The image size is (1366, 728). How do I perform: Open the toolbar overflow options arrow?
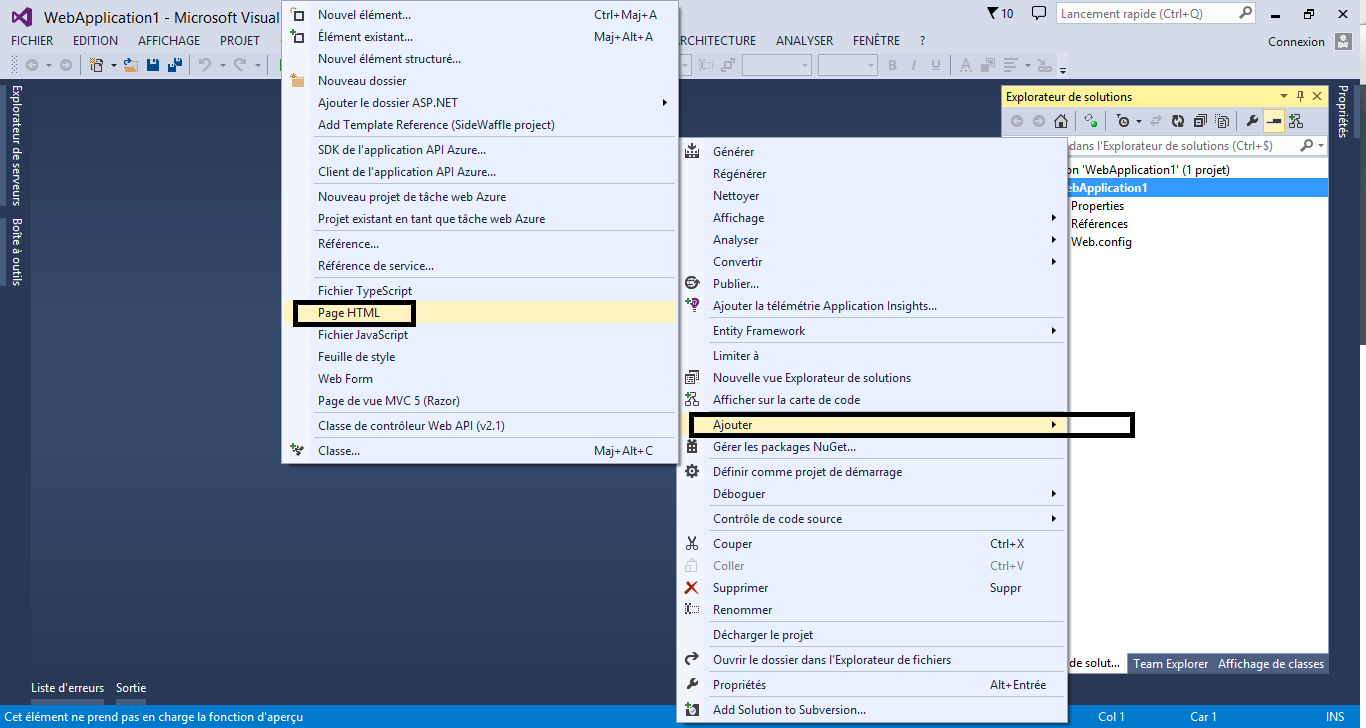point(1063,70)
